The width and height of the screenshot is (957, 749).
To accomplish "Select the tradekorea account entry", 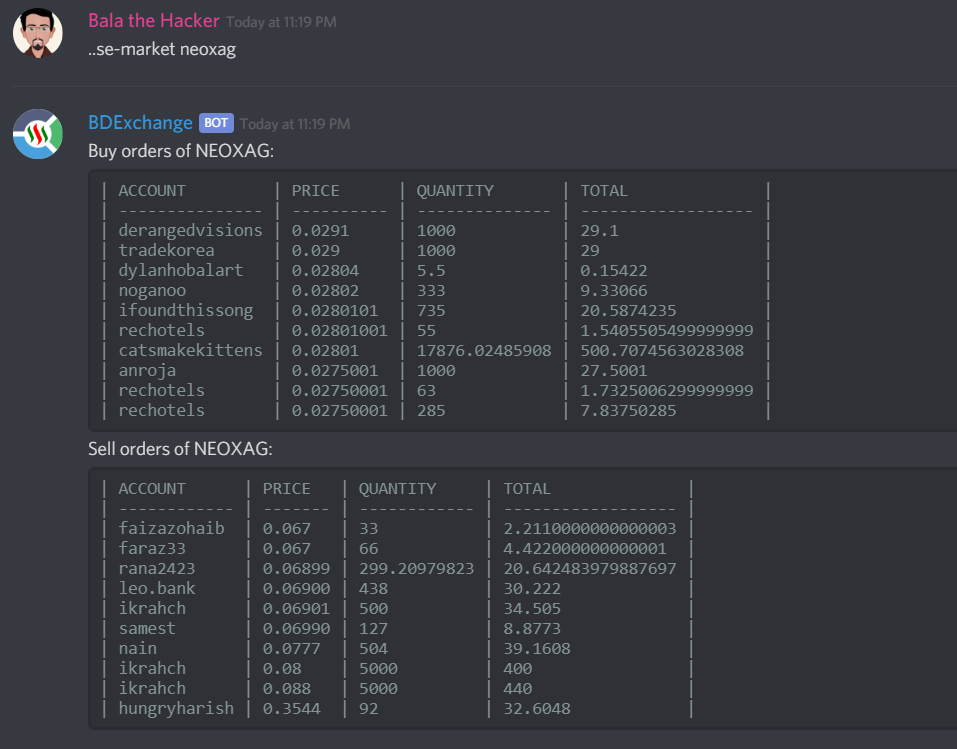I will coord(166,250).
